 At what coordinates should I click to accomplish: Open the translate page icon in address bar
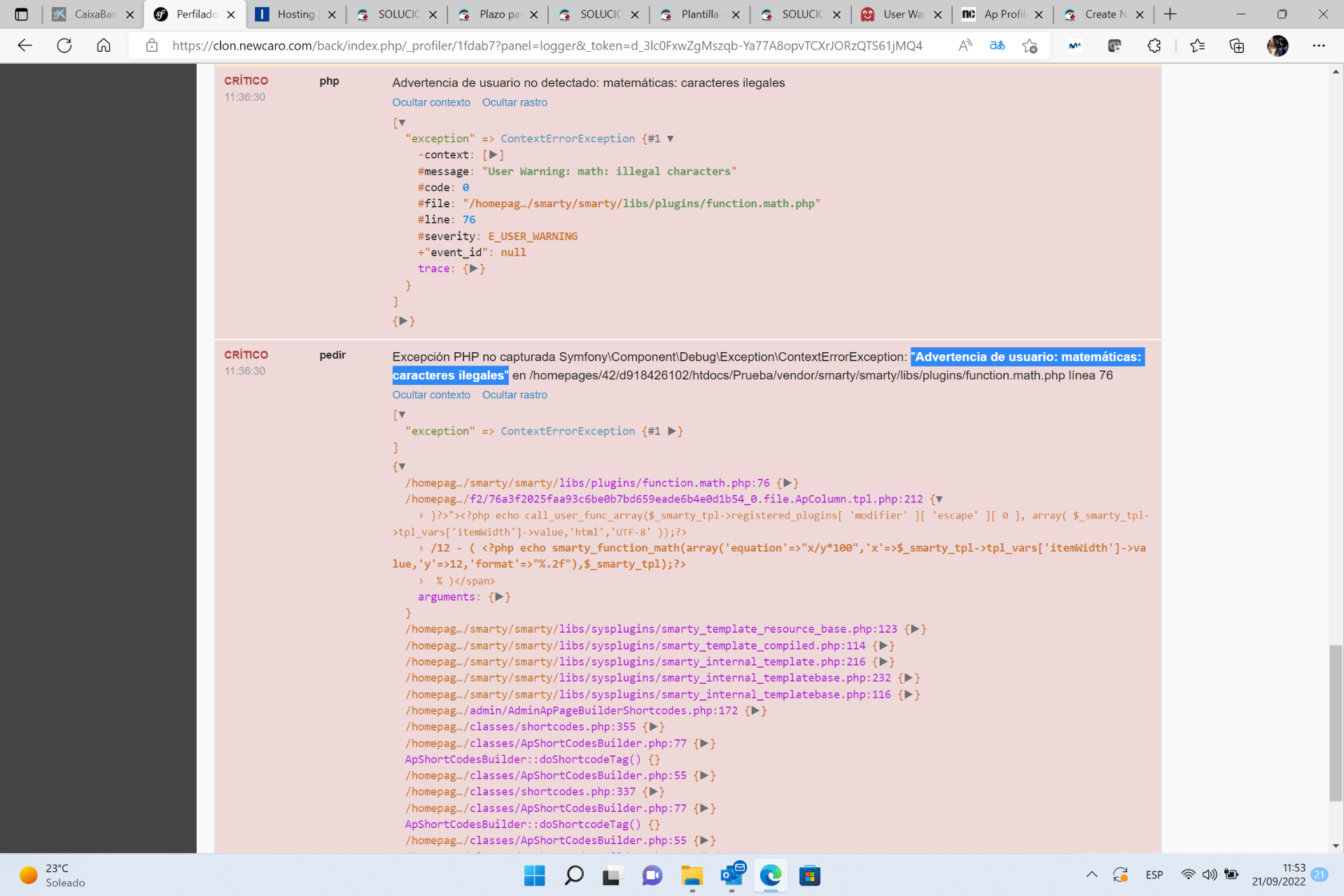point(997,45)
